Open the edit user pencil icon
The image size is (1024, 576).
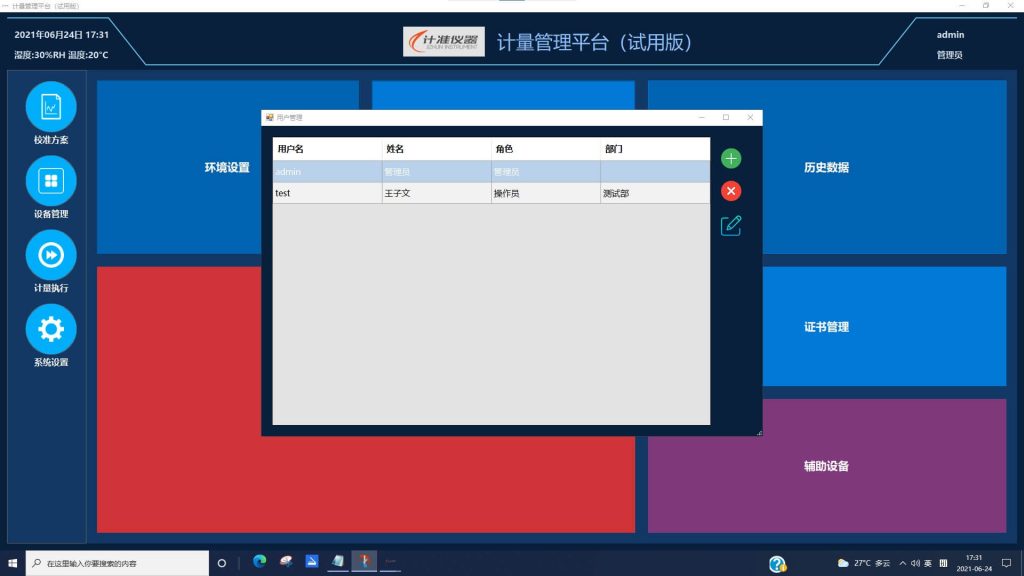[x=731, y=225]
